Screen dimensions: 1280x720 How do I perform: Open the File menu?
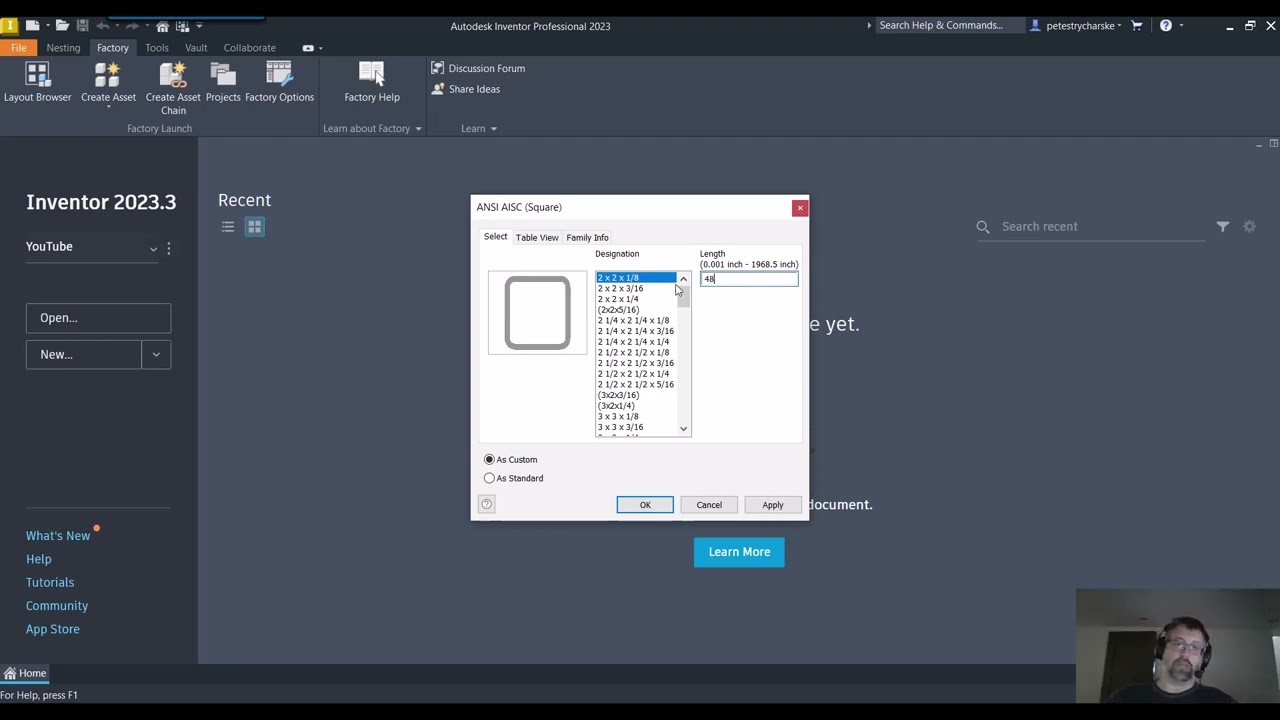(19, 48)
